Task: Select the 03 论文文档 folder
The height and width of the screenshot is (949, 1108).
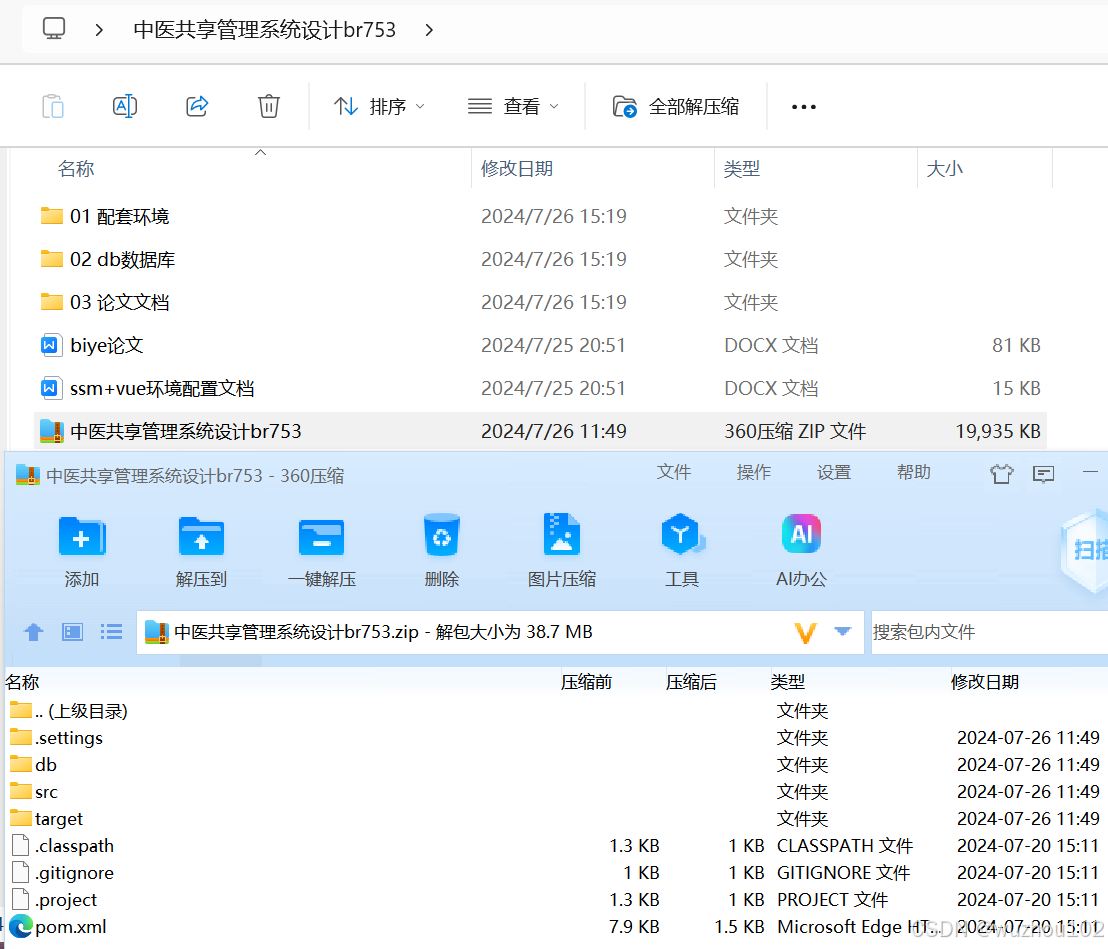Action: 541,302
